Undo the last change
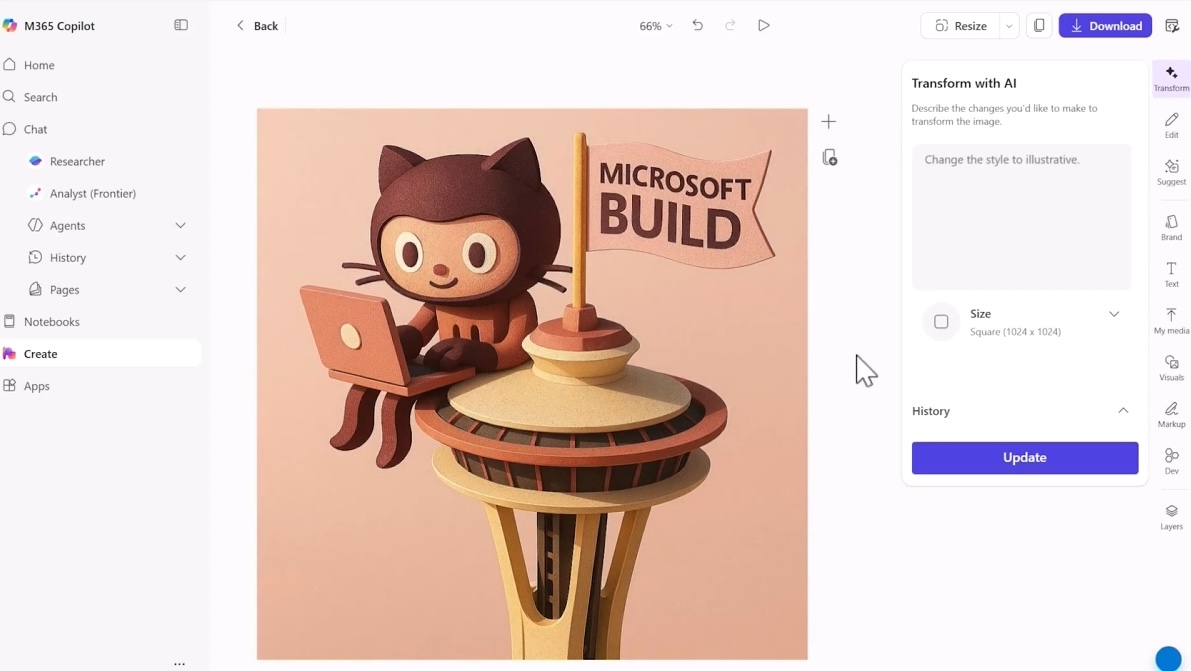Screen dimensions: 1191x671 697,25
